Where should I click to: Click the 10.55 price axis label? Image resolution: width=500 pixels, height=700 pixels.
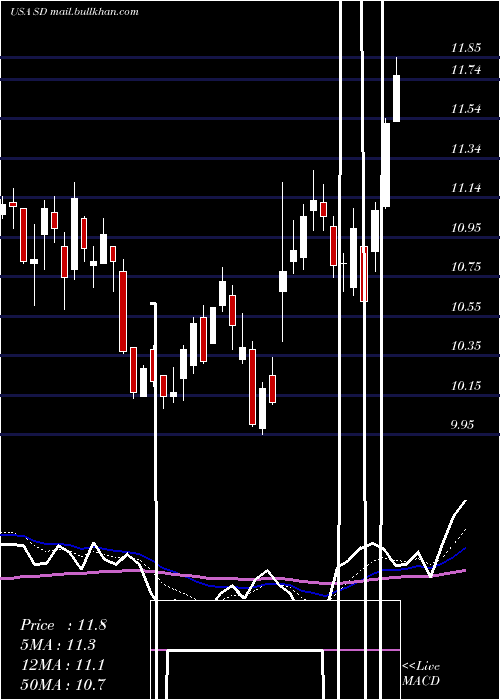tap(466, 307)
